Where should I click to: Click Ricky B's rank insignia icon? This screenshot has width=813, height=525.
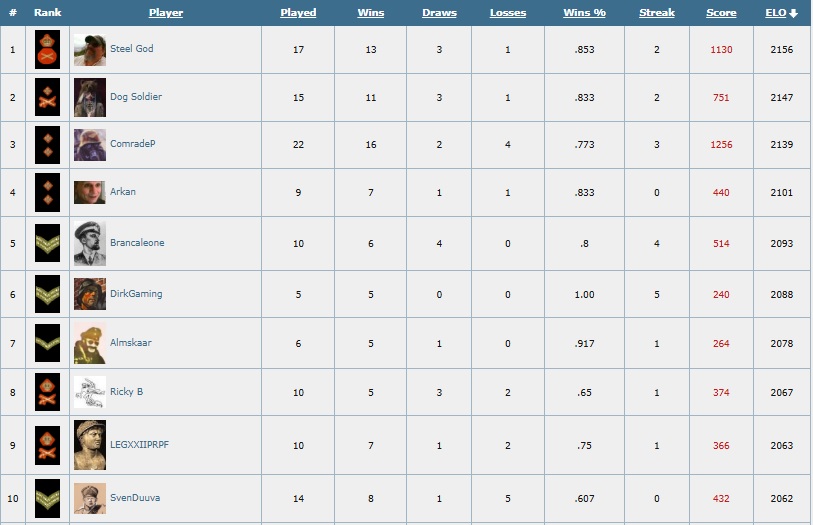[x=47, y=392]
